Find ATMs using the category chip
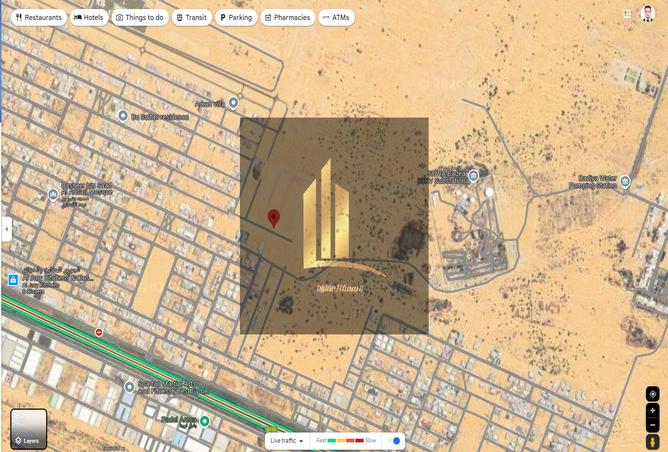 click(336, 17)
